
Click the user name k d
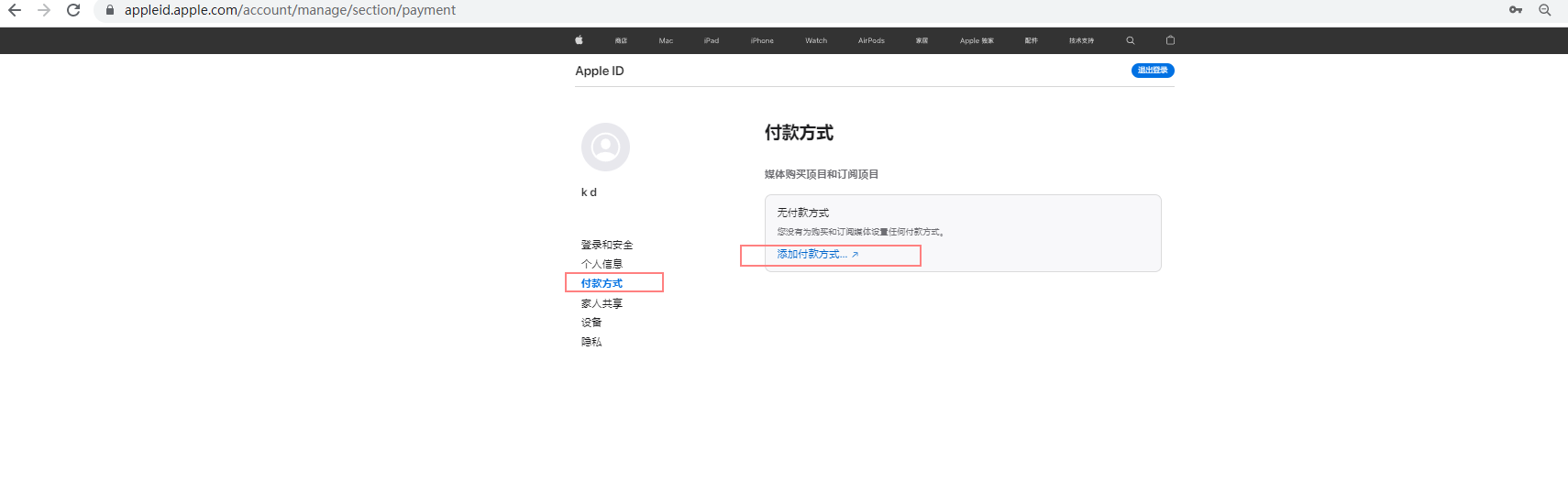tap(589, 192)
